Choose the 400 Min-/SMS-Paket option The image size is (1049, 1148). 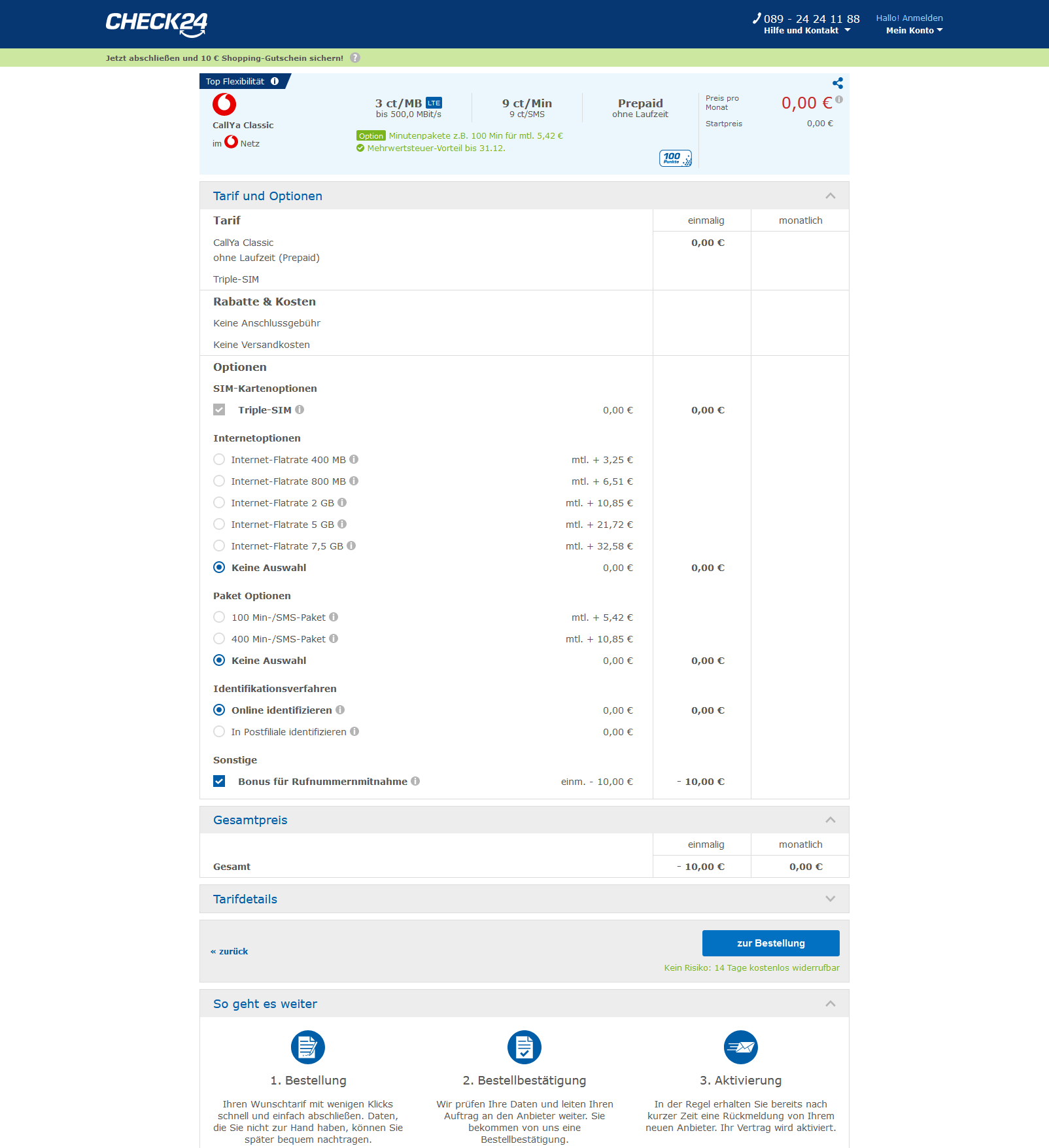coord(219,639)
